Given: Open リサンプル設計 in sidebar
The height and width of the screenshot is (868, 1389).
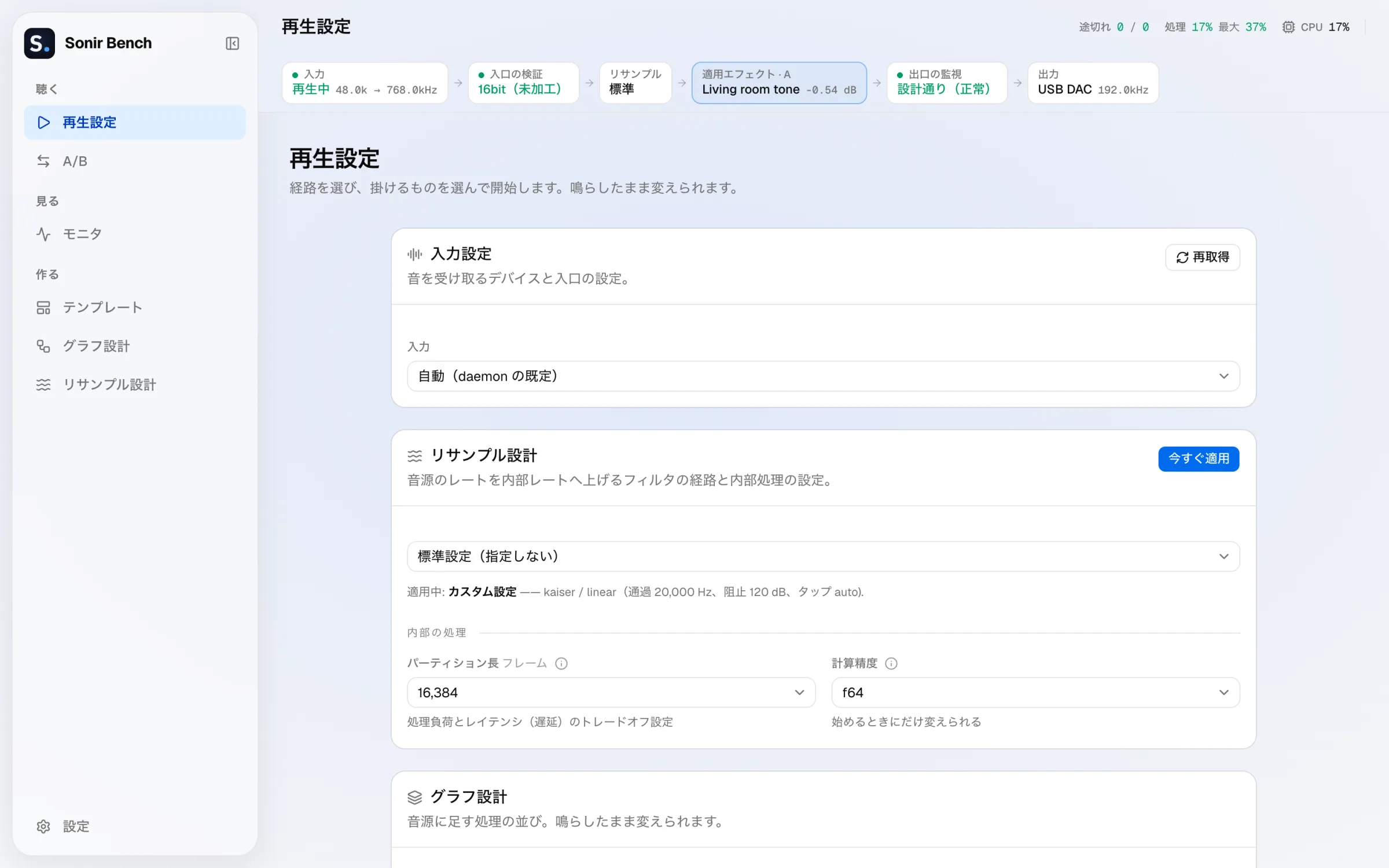Looking at the screenshot, I should pyautogui.click(x=135, y=384).
